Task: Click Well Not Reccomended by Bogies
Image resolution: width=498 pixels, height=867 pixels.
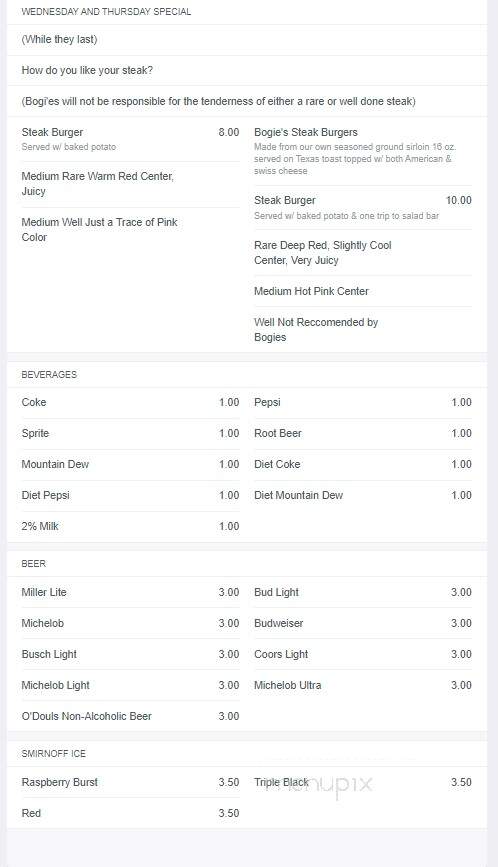Action: coord(316,330)
